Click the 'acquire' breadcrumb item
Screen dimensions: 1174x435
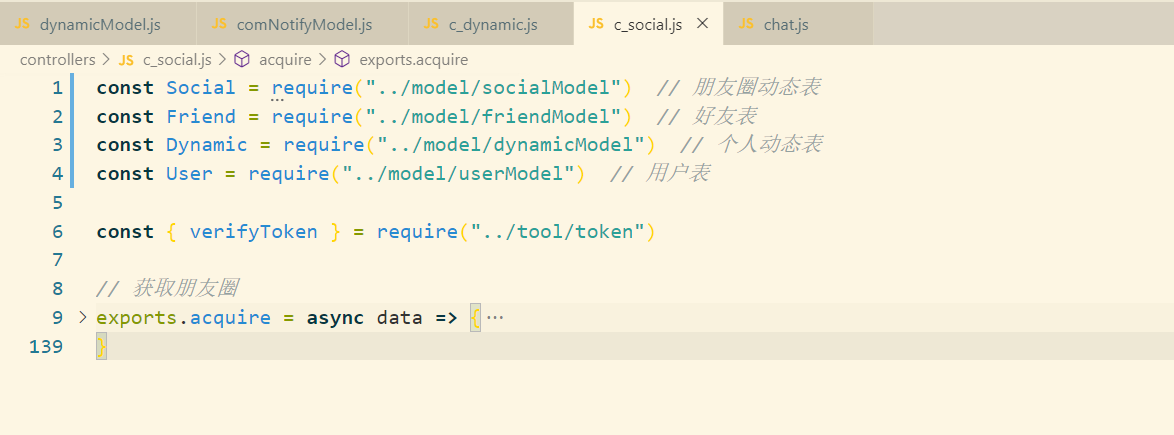285,60
